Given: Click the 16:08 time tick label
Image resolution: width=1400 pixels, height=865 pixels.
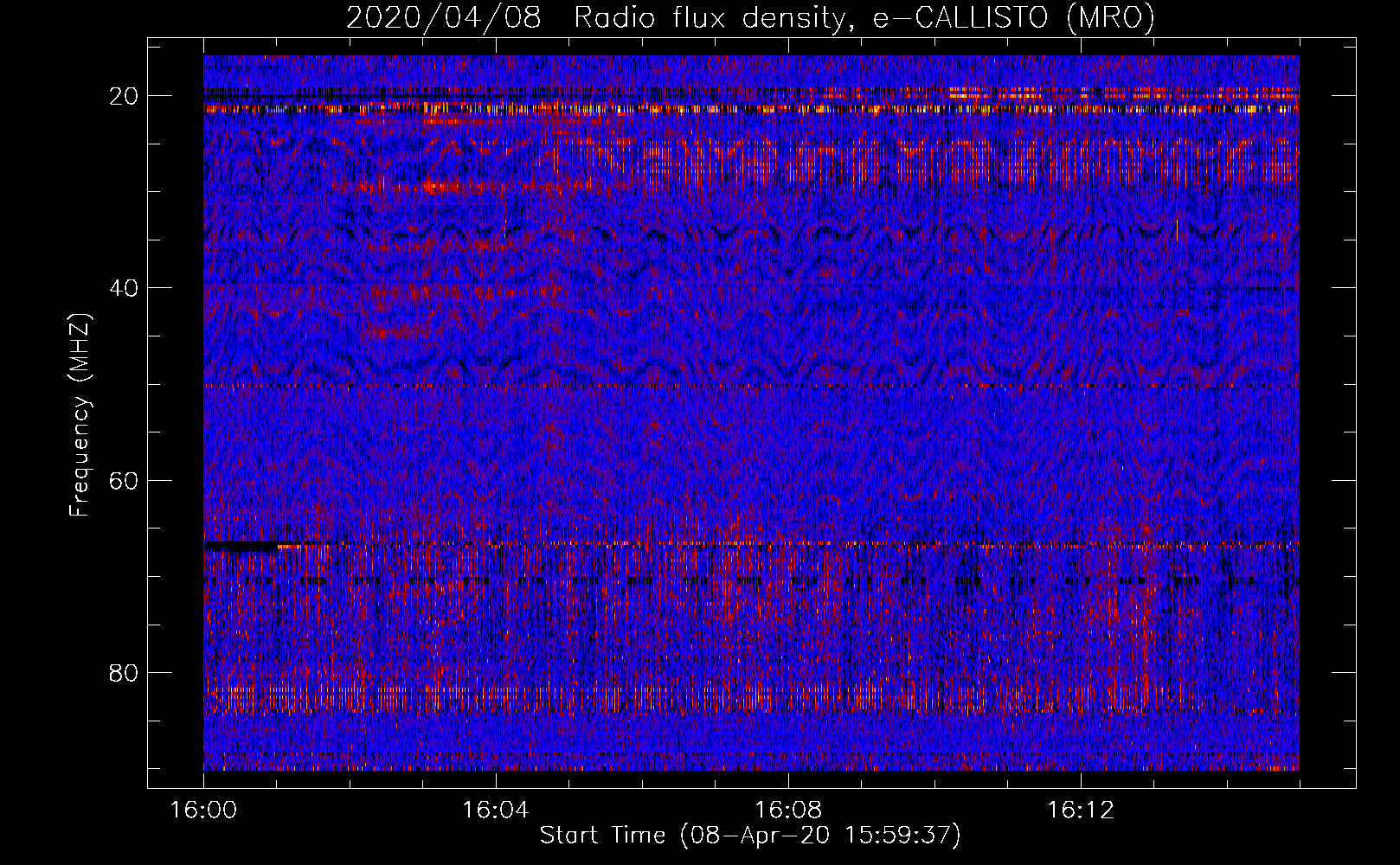Looking at the screenshot, I should [788, 811].
